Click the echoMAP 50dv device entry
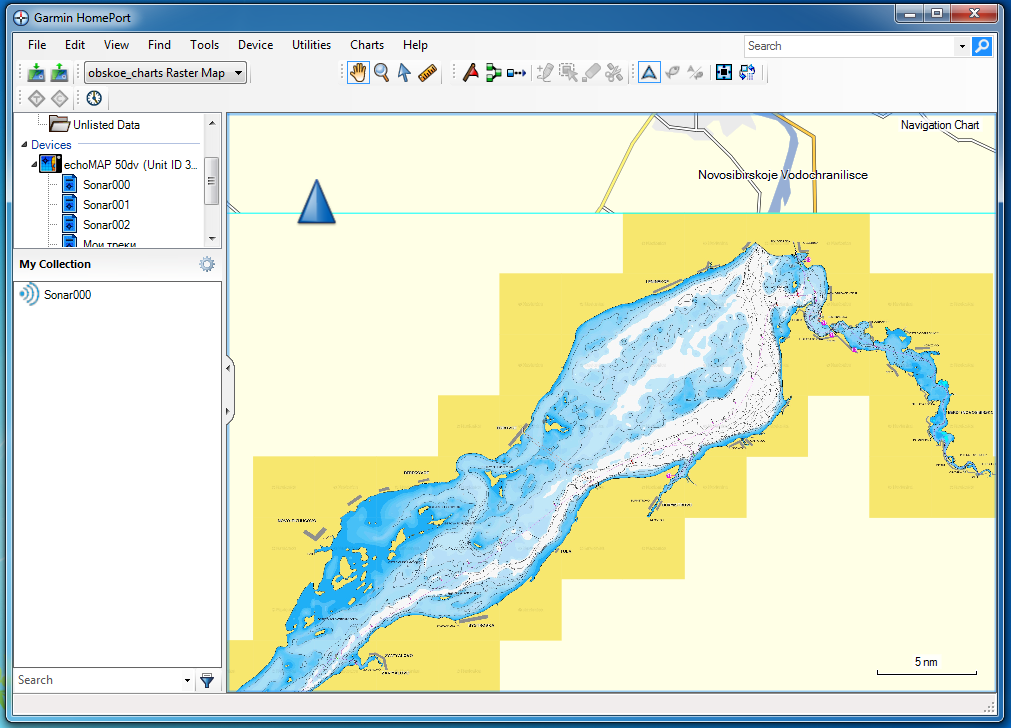This screenshot has height=728, width=1011. pyautogui.click(x=119, y=164)
